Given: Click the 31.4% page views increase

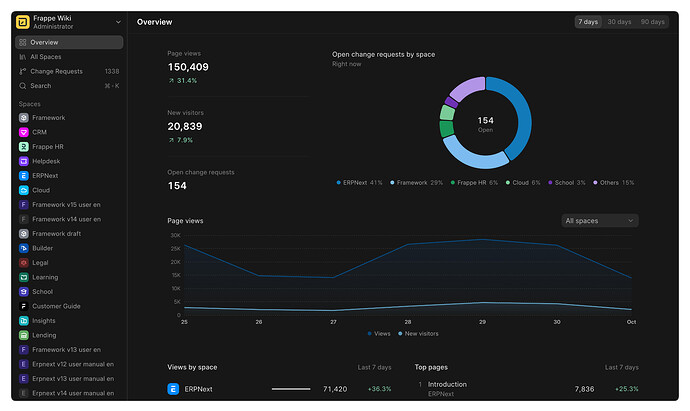Looking at the screenshot, I should [183, 81].
